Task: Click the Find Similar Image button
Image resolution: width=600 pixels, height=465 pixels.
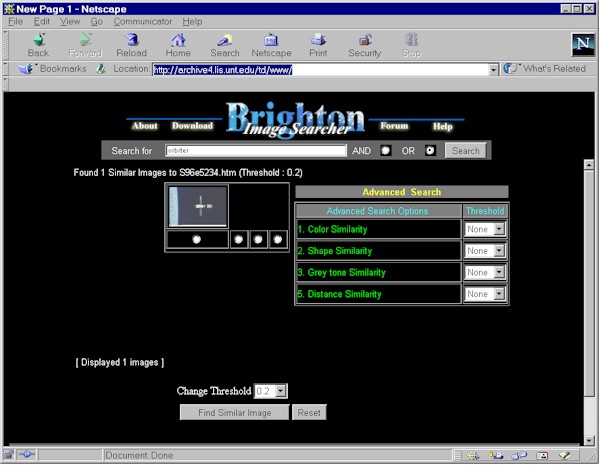Action: tap(235, 413)
